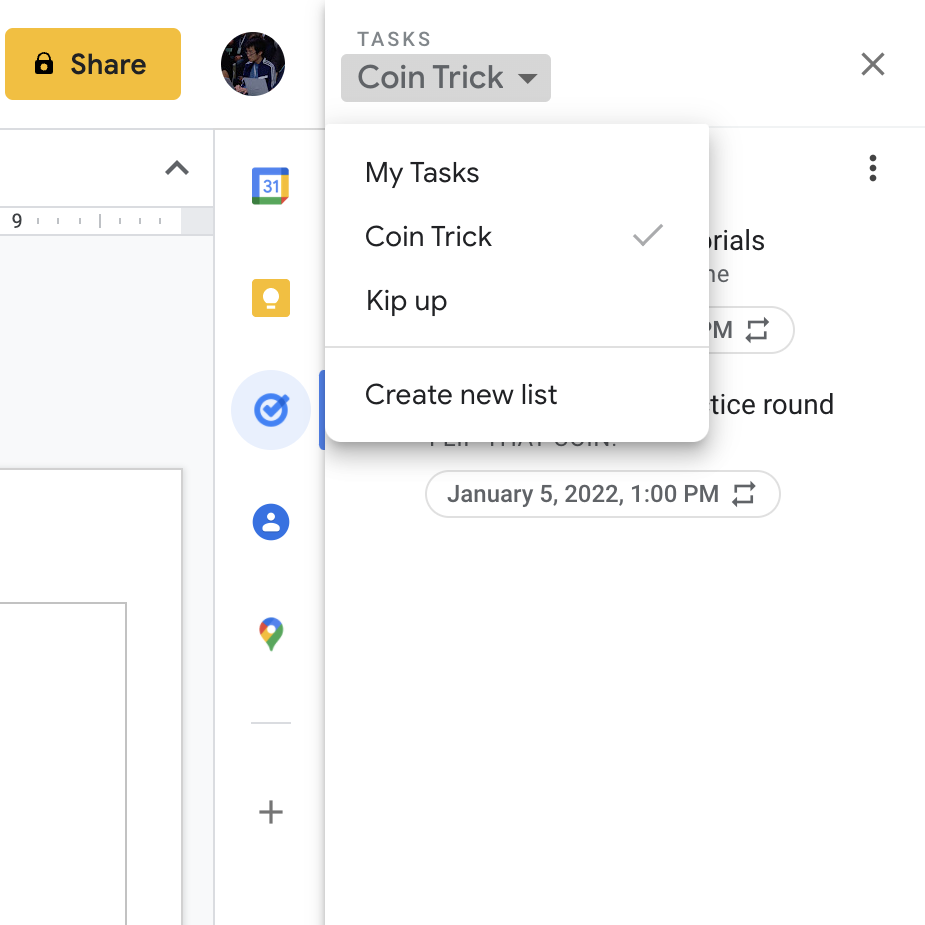Click Create new list option
Image resolution: width=925 pixels, height=925 pixels.
pyautogui.click(x=461, y=395)
